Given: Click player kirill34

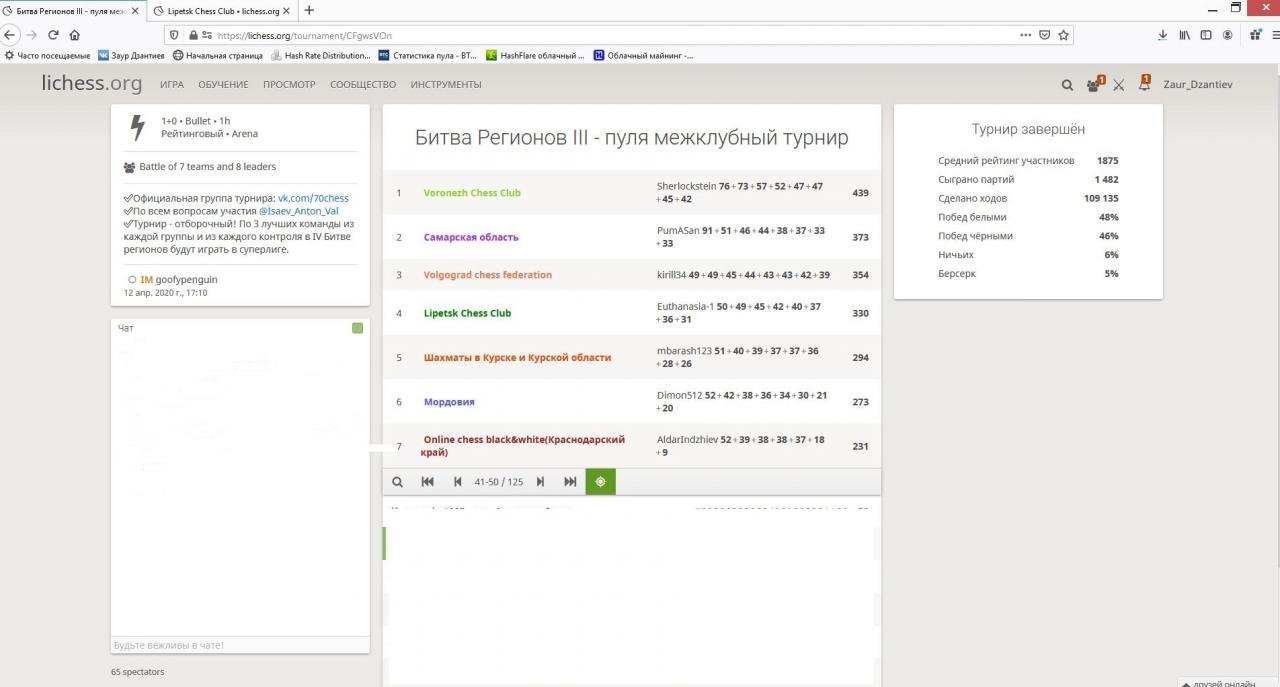Looking at the screenshot, I should (x=672, y=275).
